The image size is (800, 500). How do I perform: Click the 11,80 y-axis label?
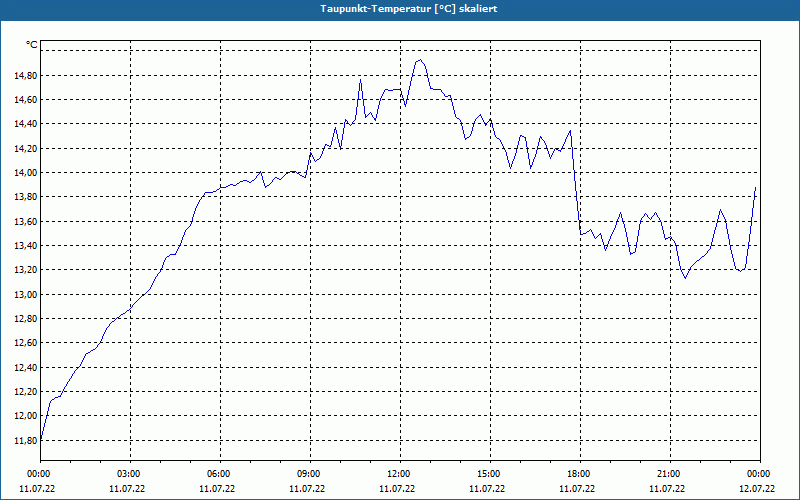[25, 440]
